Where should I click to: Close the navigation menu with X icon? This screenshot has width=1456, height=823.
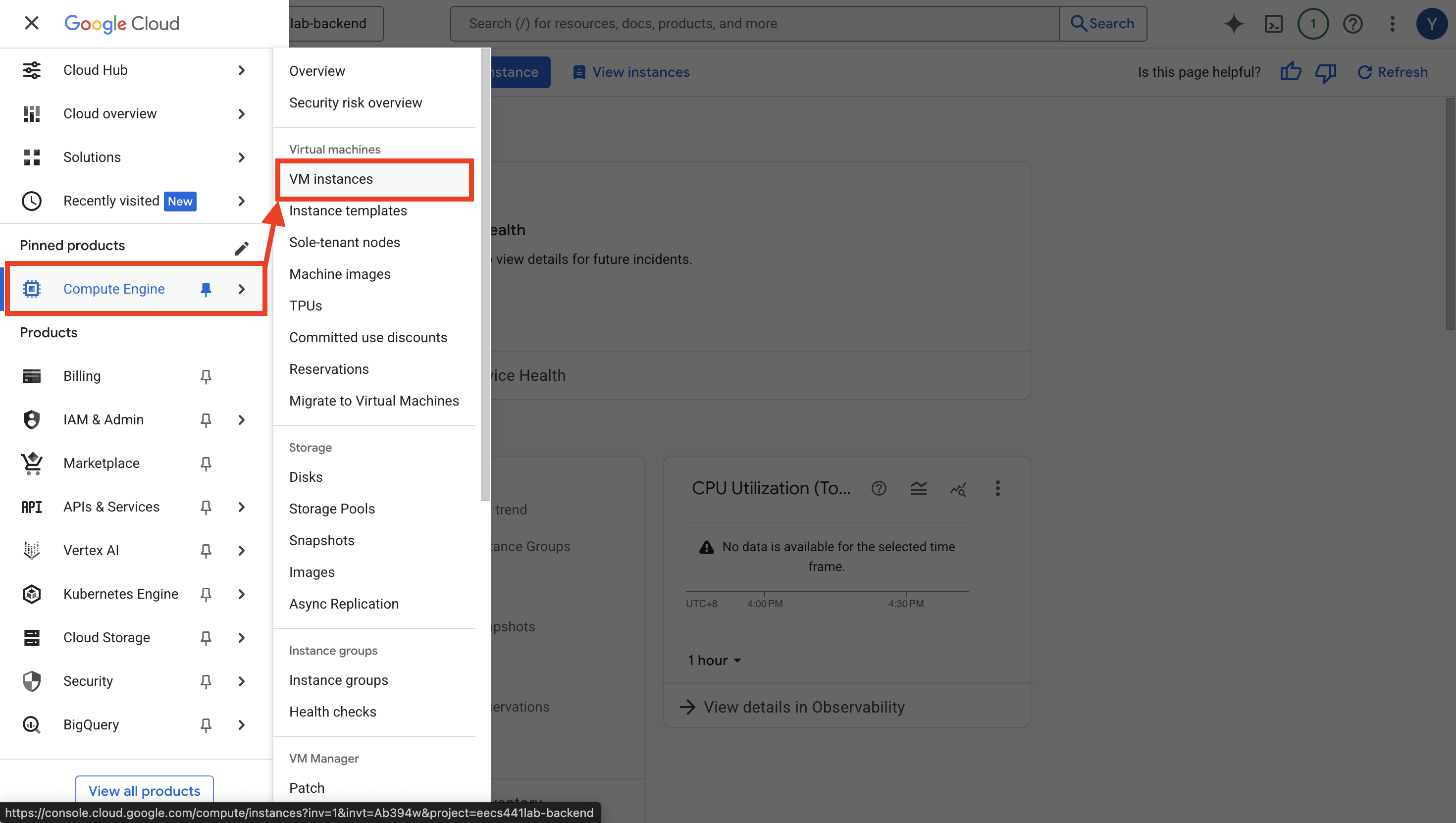pos(32,23)
